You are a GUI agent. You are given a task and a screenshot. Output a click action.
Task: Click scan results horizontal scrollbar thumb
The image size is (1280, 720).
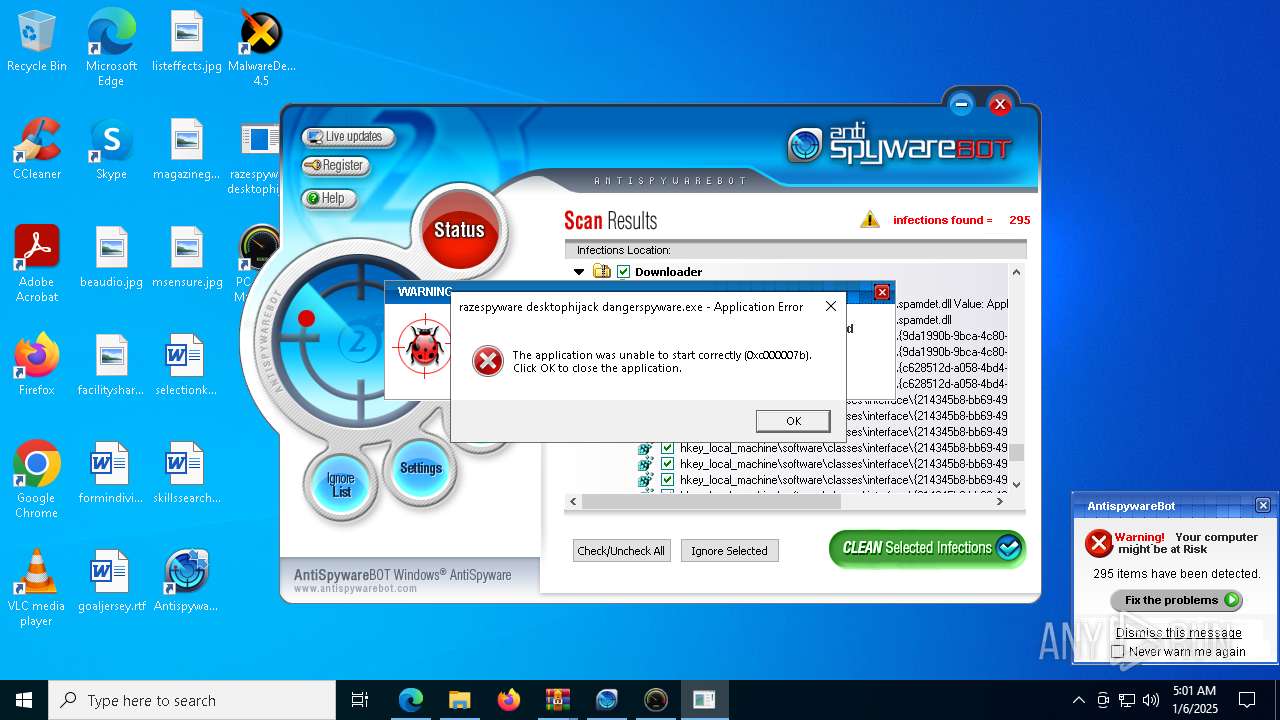pos(711,501)
